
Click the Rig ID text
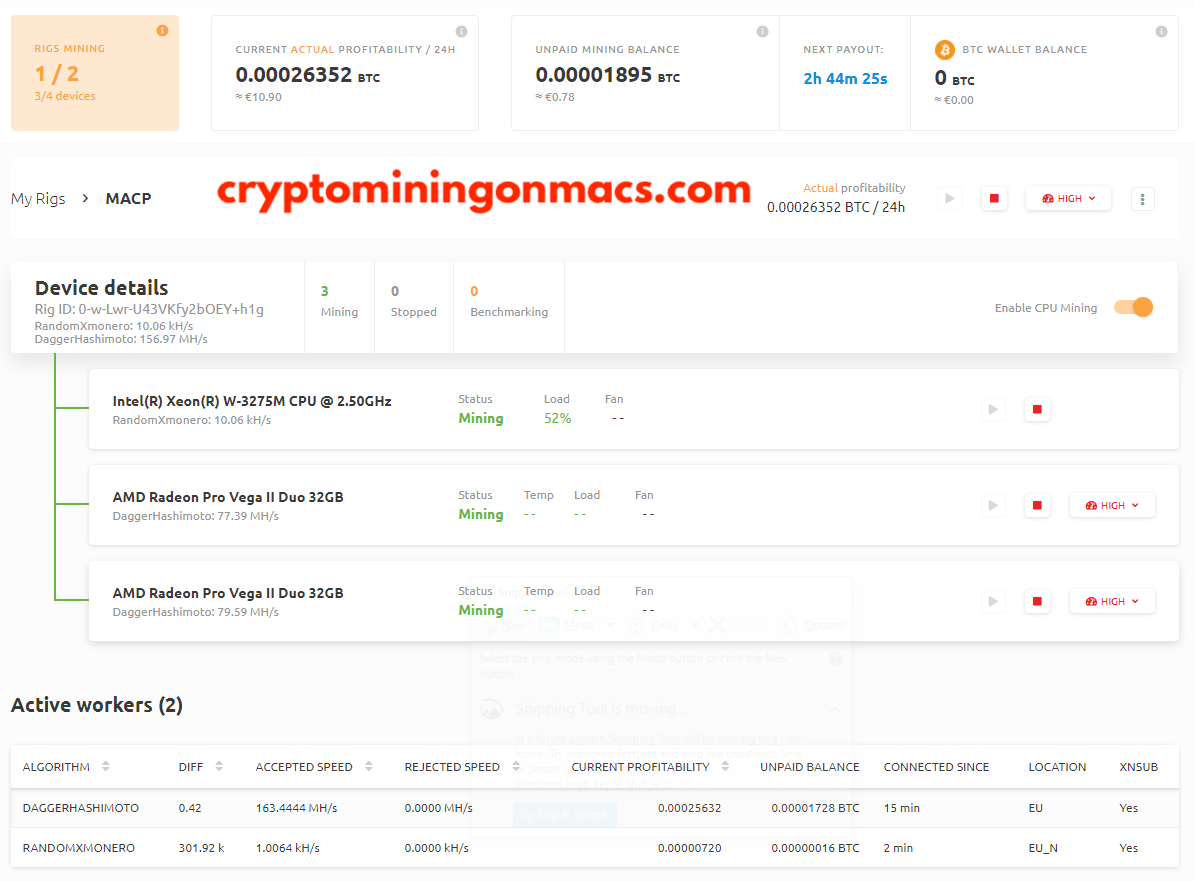pyautogui.click(x=149, y=309)
